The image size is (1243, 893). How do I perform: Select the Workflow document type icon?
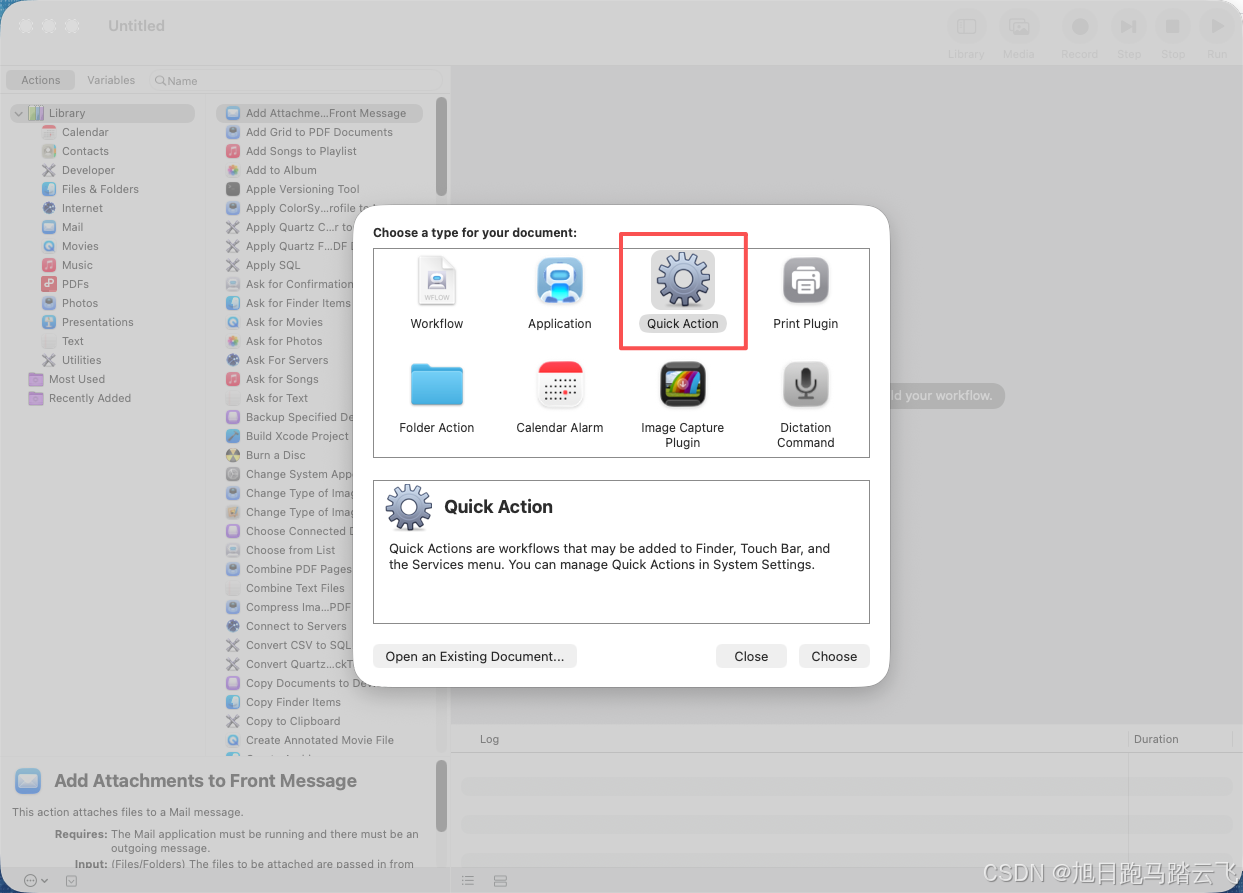click(437, 281)
